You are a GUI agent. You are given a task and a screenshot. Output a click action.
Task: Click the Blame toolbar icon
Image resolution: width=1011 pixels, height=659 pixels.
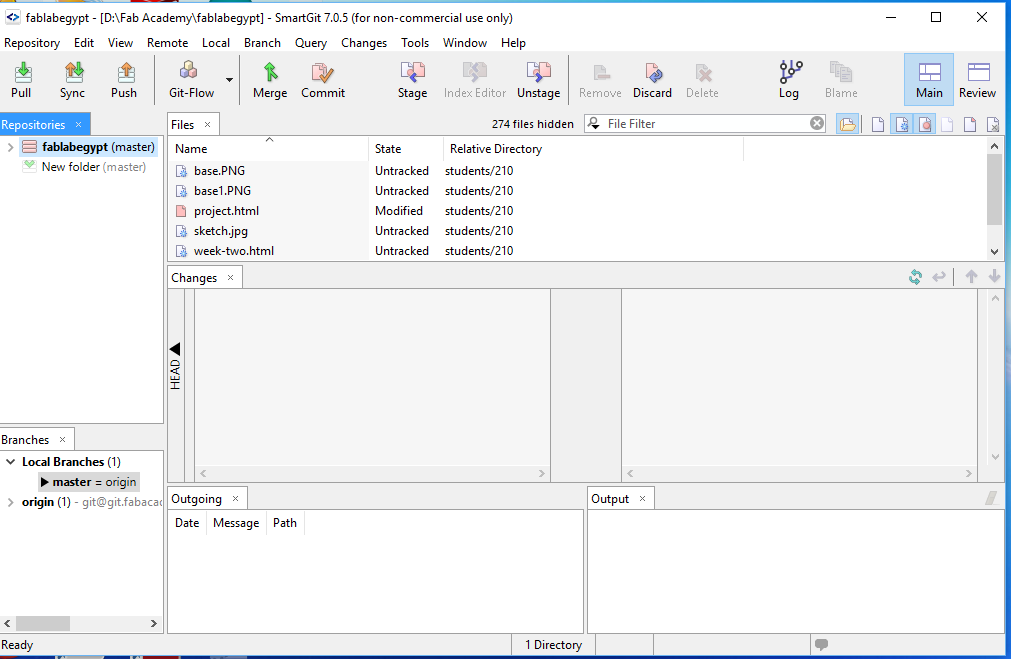click(x=841, y=80)
